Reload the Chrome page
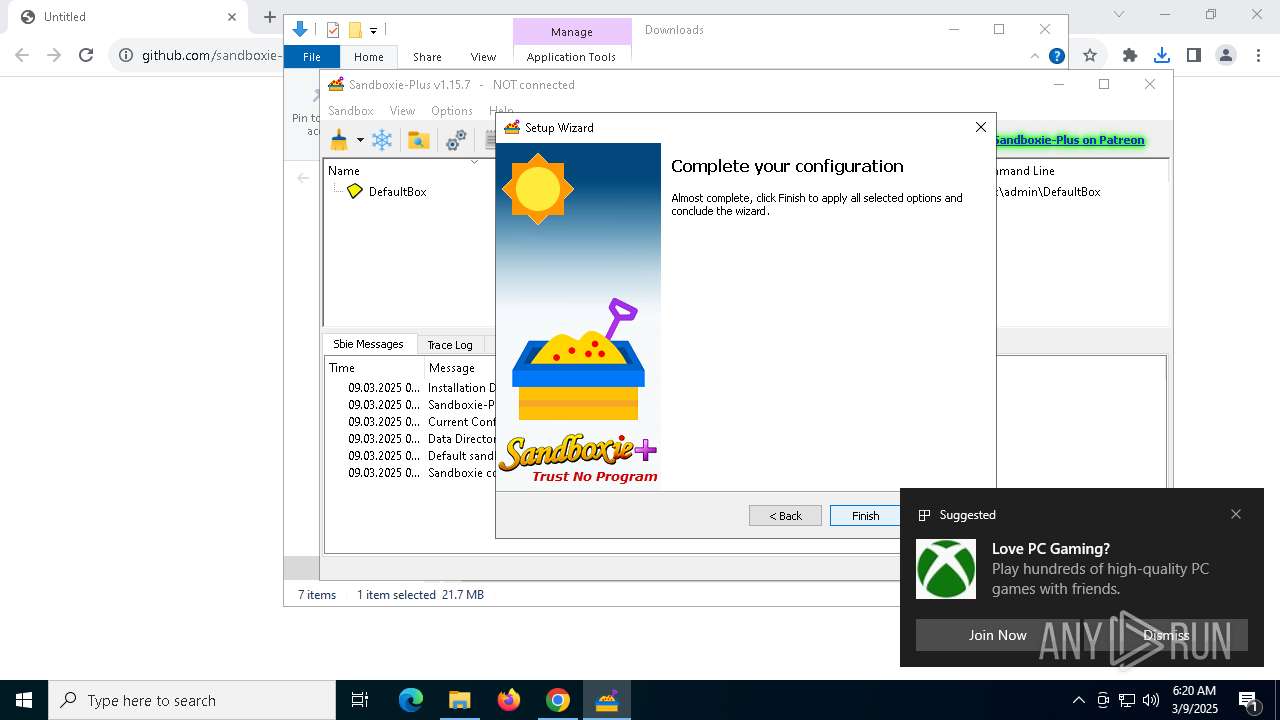The image size is (1280, 720). 86,55
